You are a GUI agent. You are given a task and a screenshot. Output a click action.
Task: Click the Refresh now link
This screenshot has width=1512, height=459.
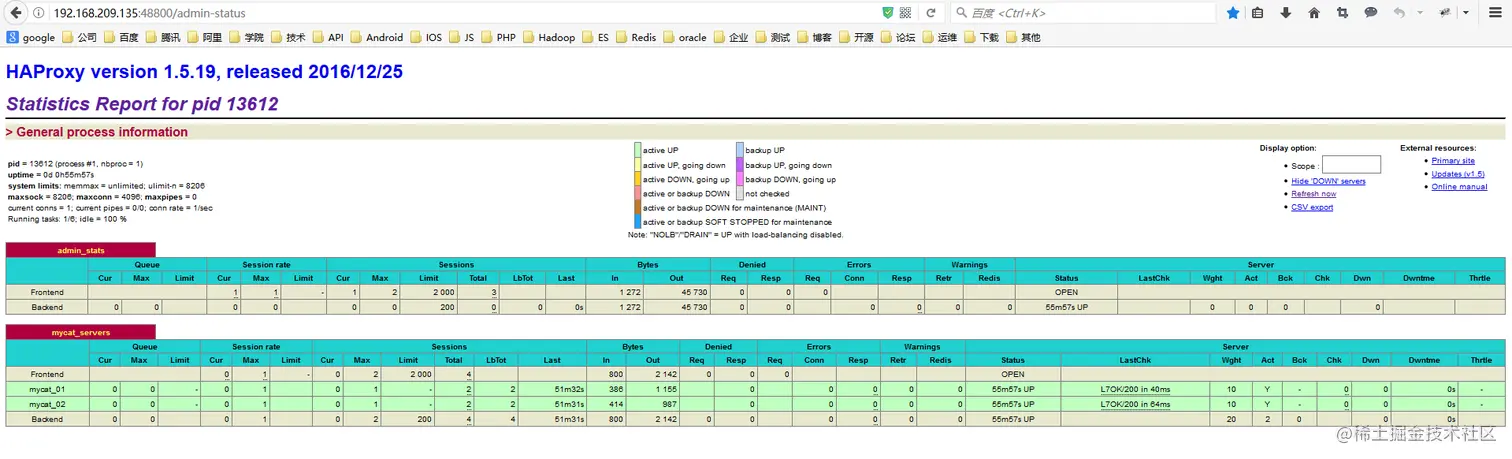point(1313,194)
